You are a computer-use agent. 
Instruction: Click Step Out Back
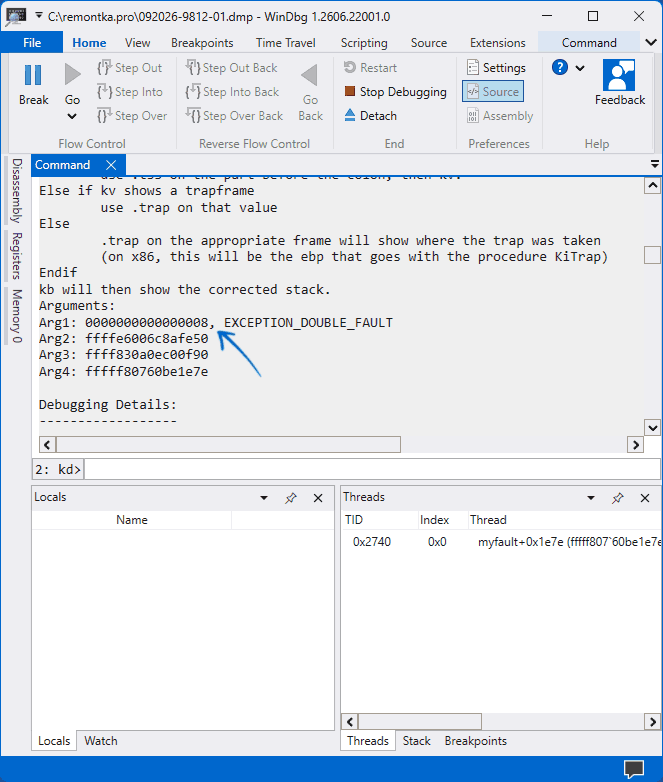point(231,68)
